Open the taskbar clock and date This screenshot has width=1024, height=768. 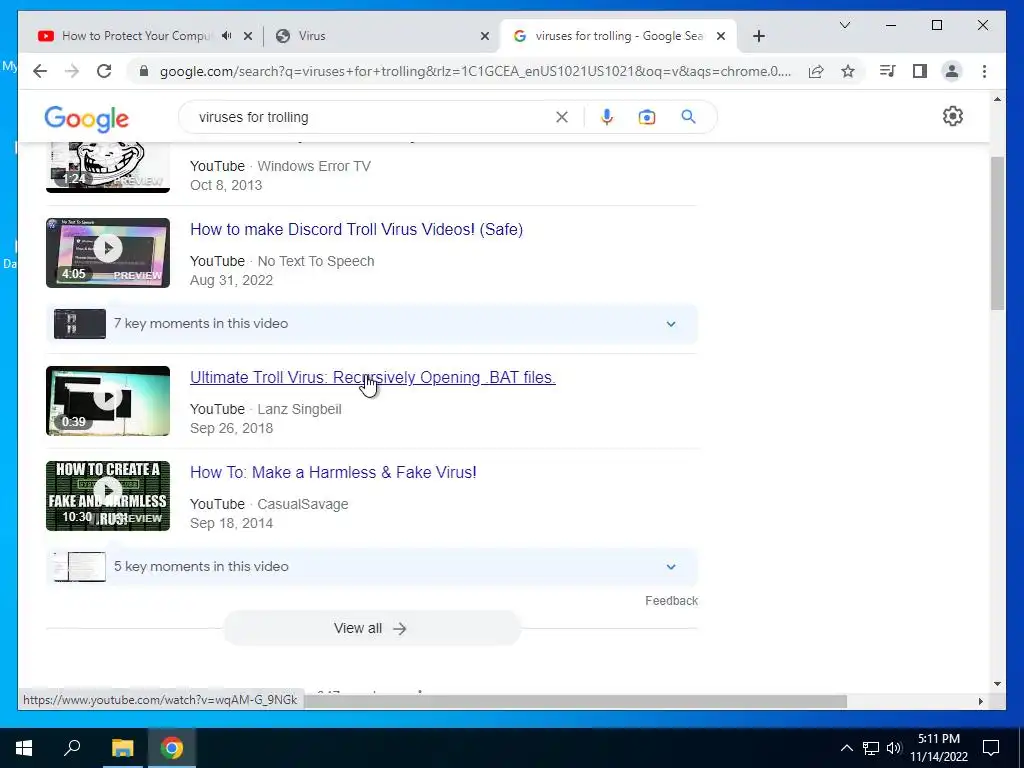[x=939, y=748]
